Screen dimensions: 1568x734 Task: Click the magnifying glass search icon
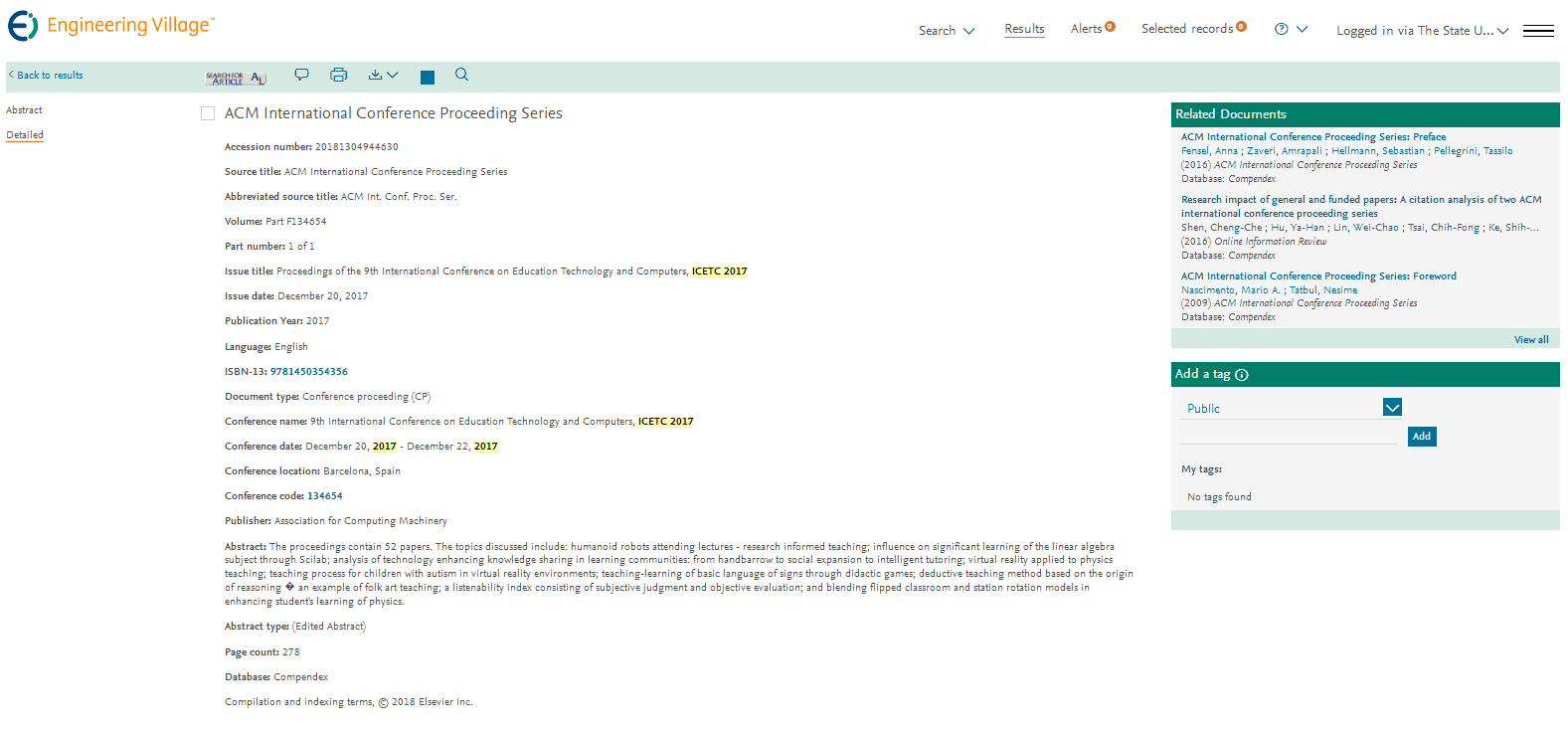tap(461, 75)
